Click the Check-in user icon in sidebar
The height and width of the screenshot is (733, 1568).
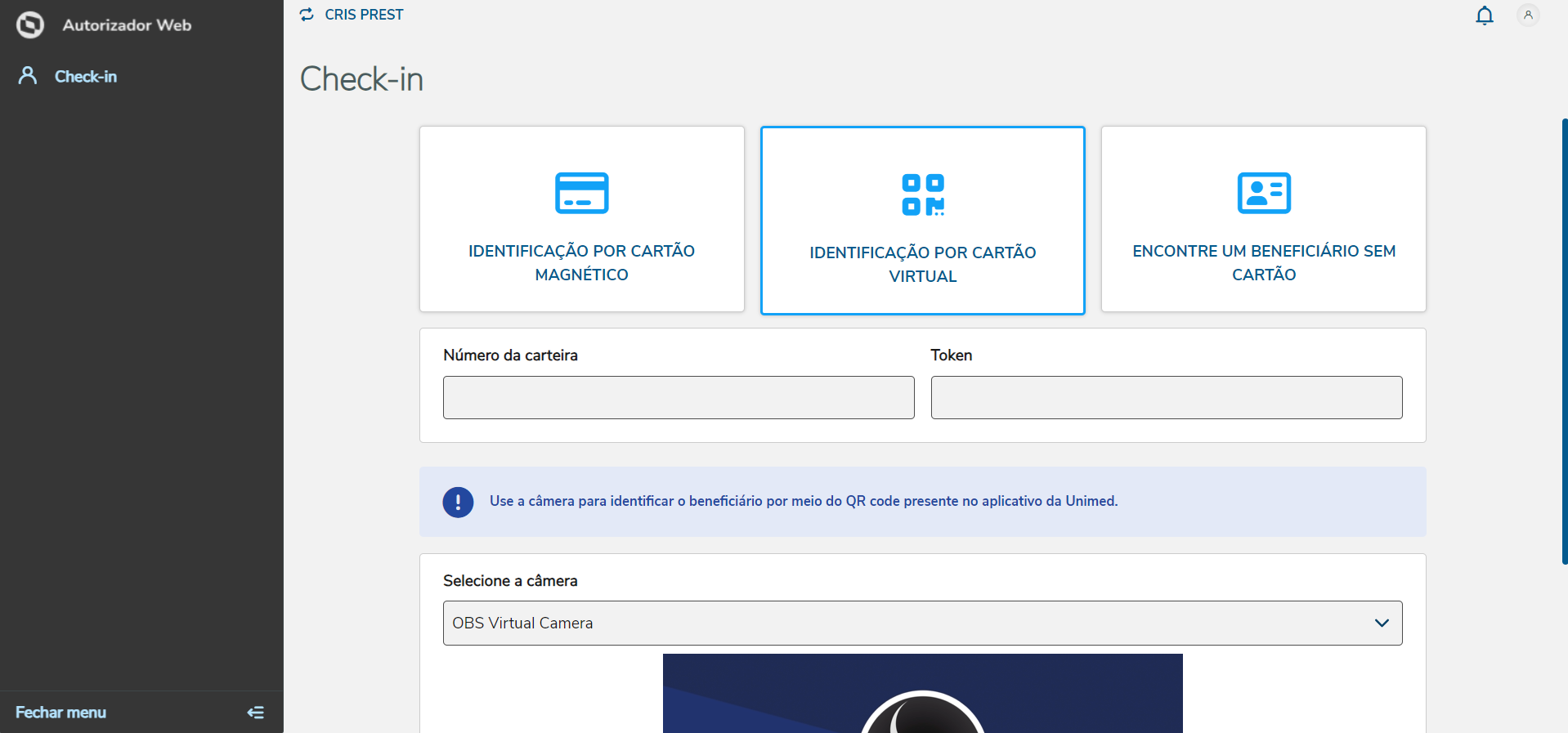tap(28, 76)
